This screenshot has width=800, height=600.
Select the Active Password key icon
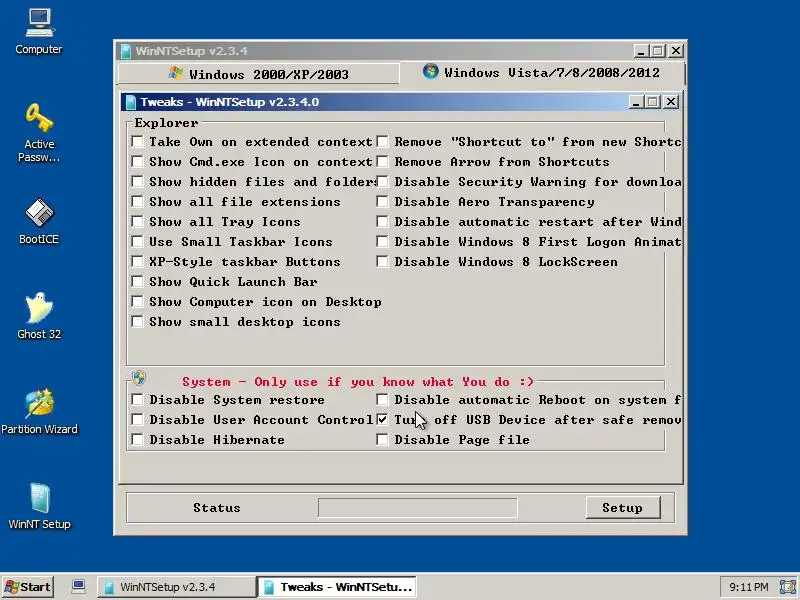(x=39, y=133)
